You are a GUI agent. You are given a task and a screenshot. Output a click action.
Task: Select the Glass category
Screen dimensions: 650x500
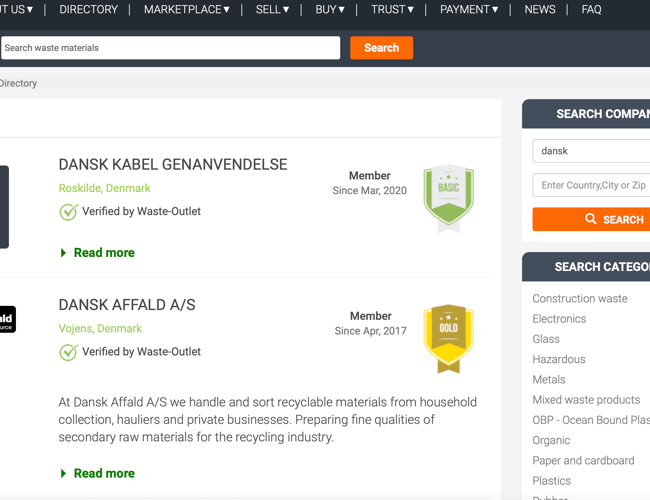[x=546, y=339]
